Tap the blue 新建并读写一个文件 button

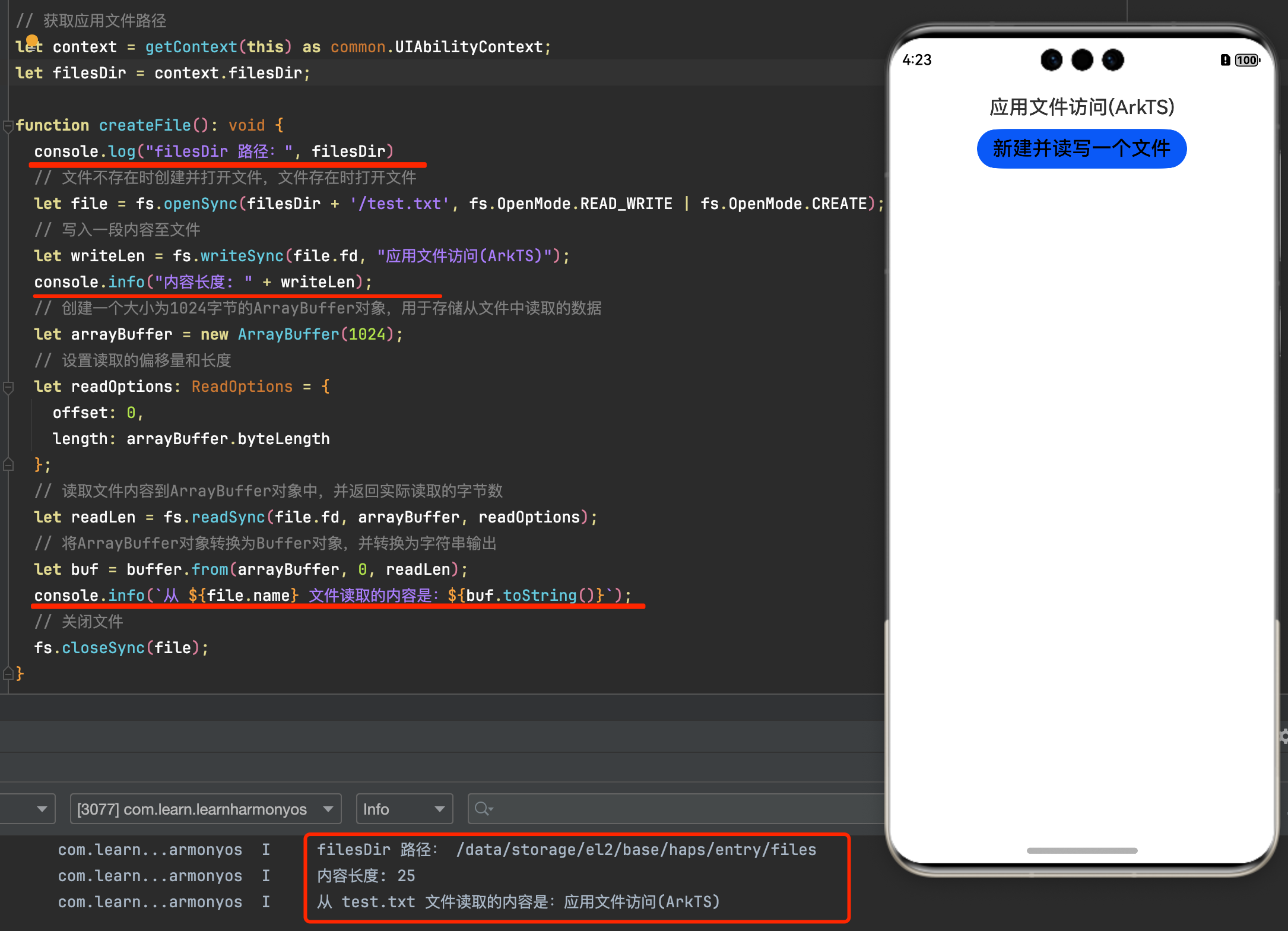click(1081, 148)
